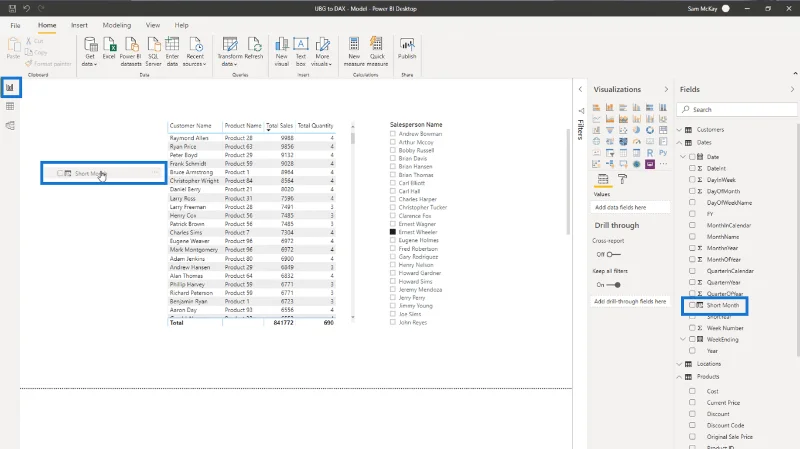
Task: Publish the report
Action: tap(407, 49)
